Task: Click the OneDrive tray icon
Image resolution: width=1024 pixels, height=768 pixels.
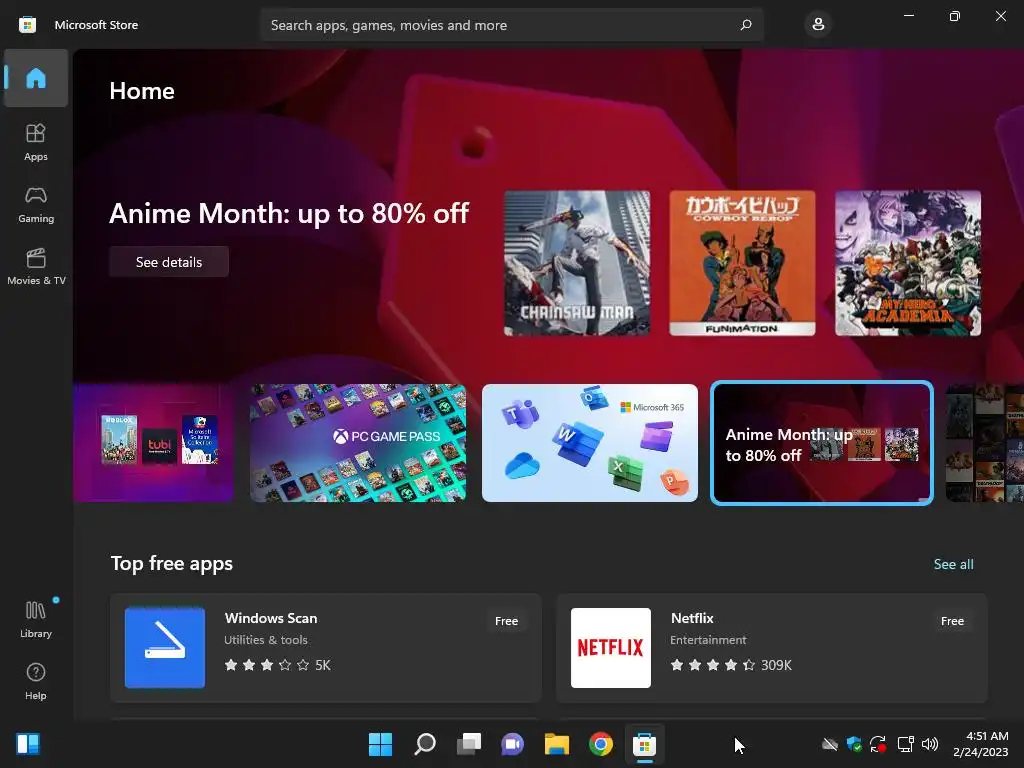Action: point(829,744)
